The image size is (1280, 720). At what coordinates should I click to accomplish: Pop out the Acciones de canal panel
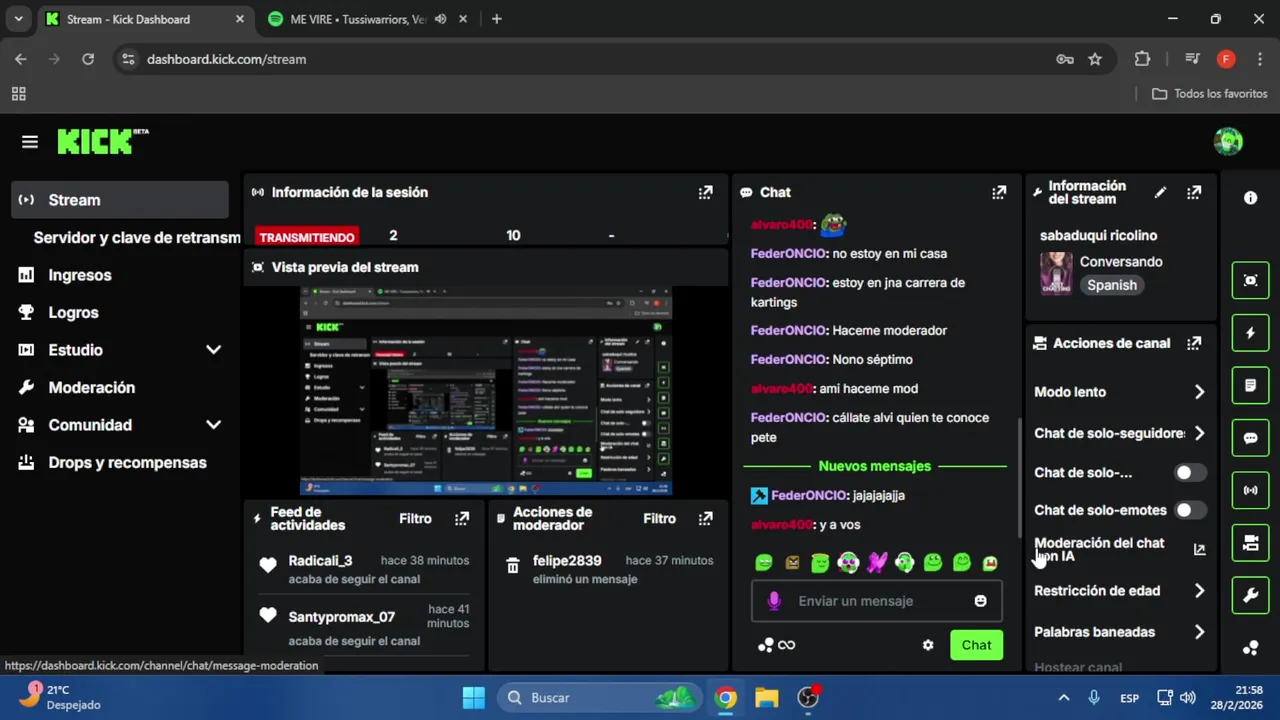(x=1194, y=343)
